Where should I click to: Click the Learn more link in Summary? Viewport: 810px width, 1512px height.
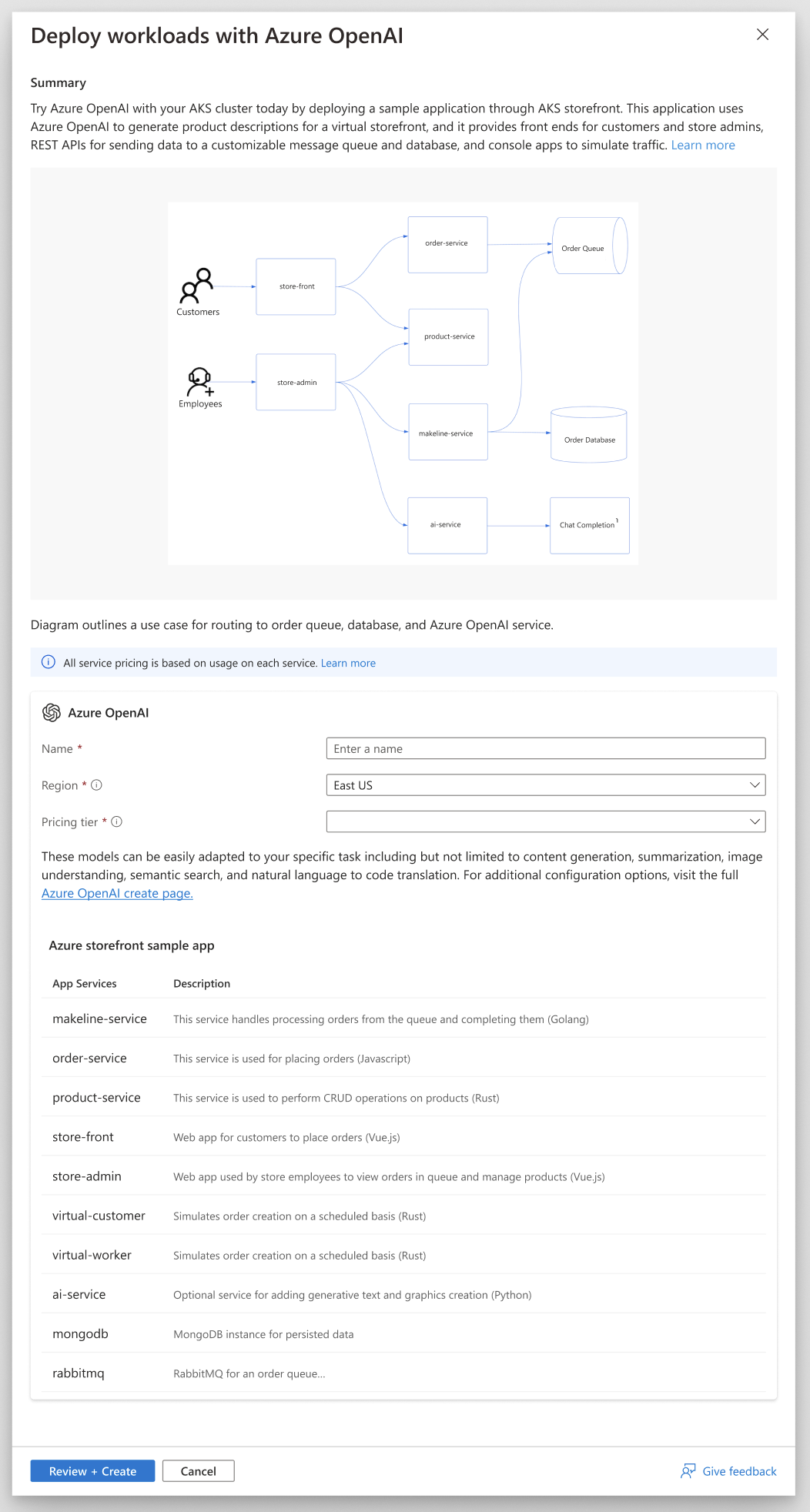pos(703,146)
